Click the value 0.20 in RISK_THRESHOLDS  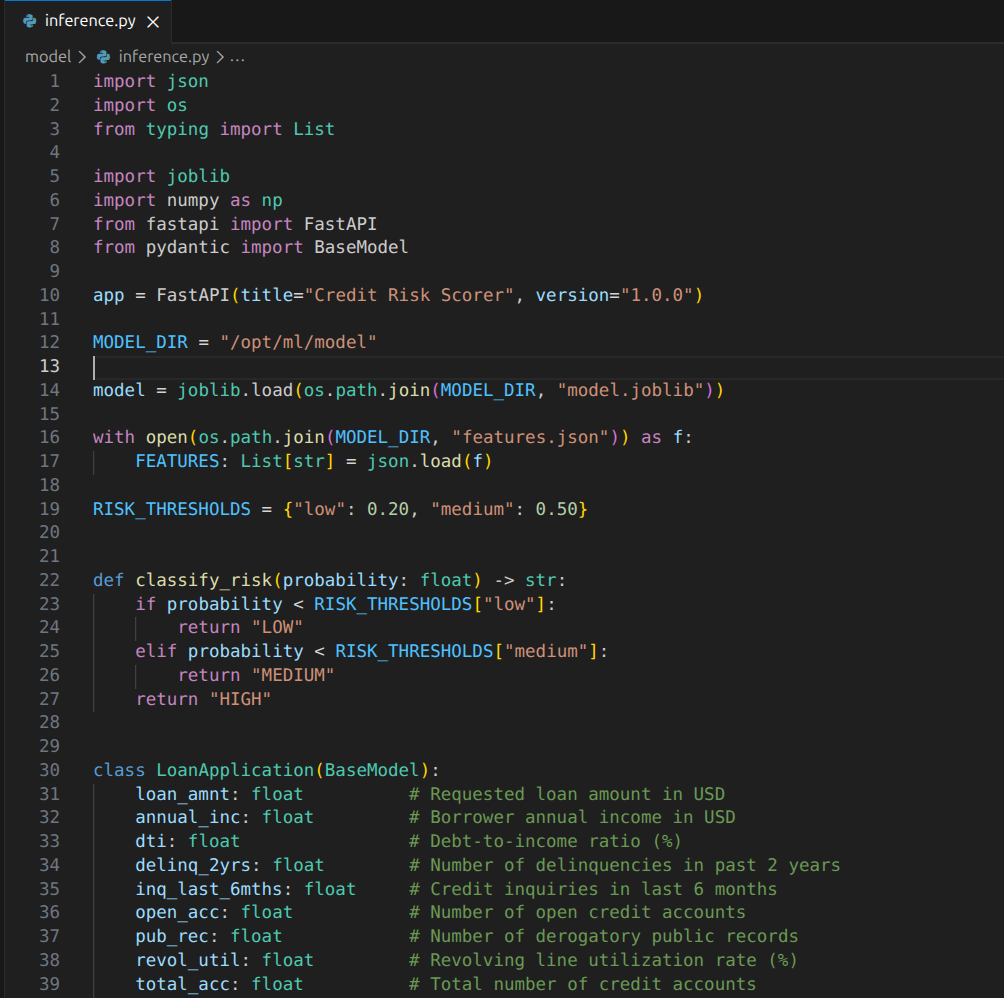tap(388, 509)
